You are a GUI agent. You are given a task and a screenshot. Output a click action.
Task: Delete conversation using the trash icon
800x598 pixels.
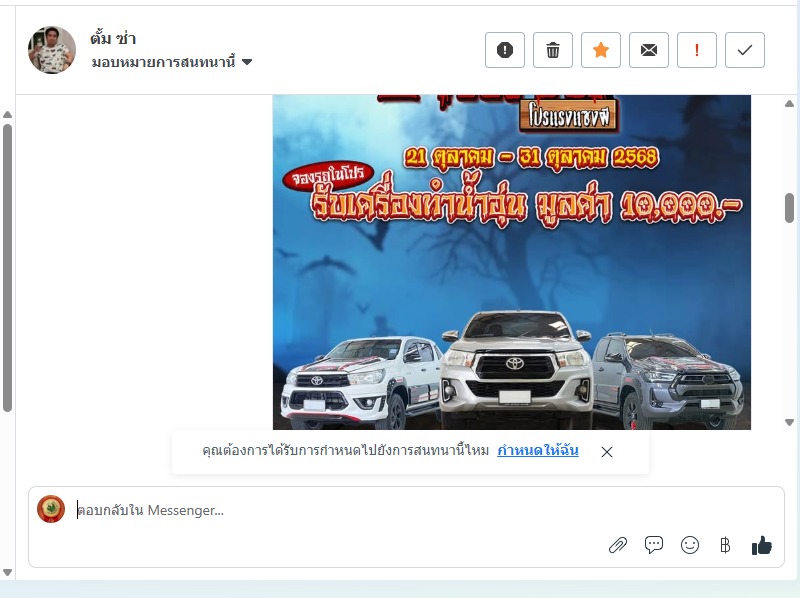[553, 50]
